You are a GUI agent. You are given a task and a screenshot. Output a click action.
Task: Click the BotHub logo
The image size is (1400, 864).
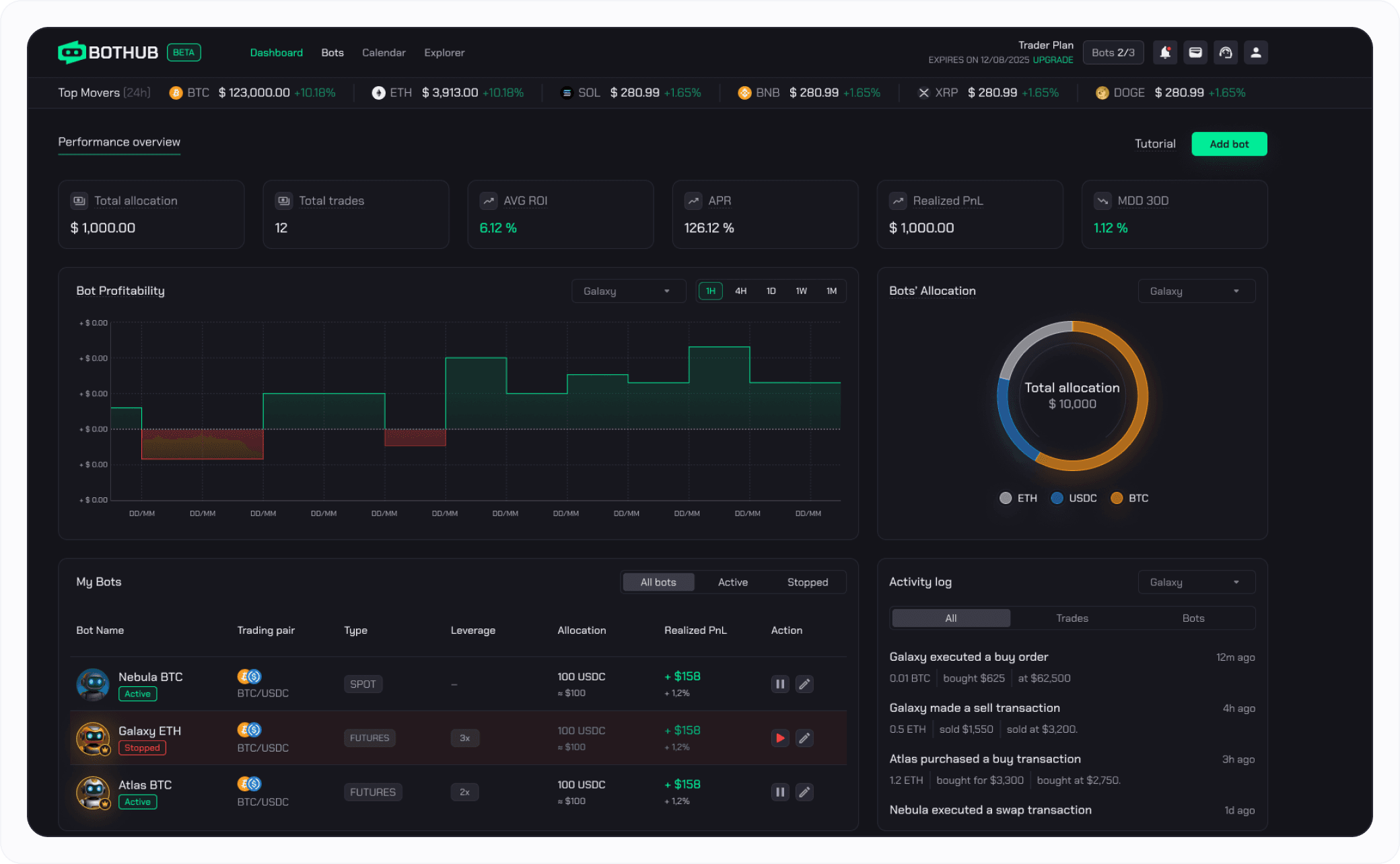pyautogui.click(x=108, y=52)
